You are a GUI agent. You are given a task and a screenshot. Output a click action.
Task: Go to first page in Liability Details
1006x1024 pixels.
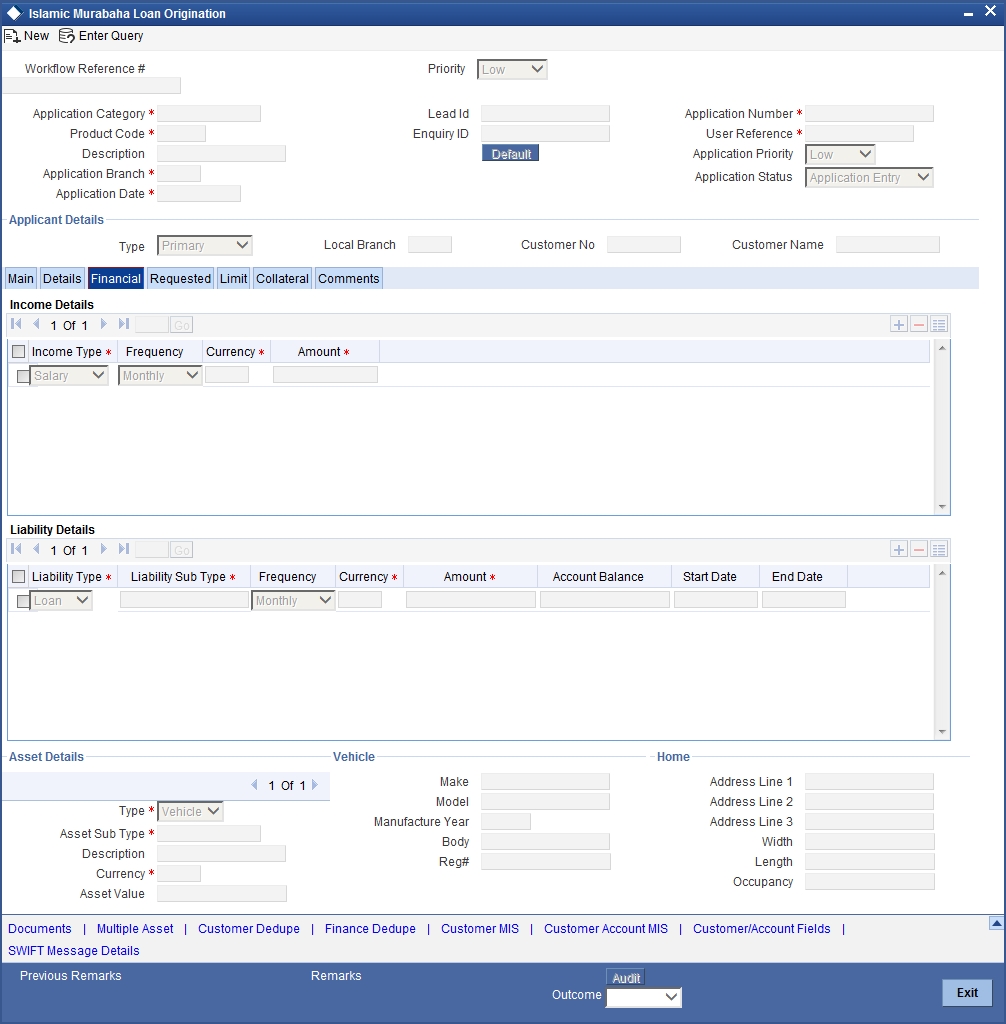(16, 549)
